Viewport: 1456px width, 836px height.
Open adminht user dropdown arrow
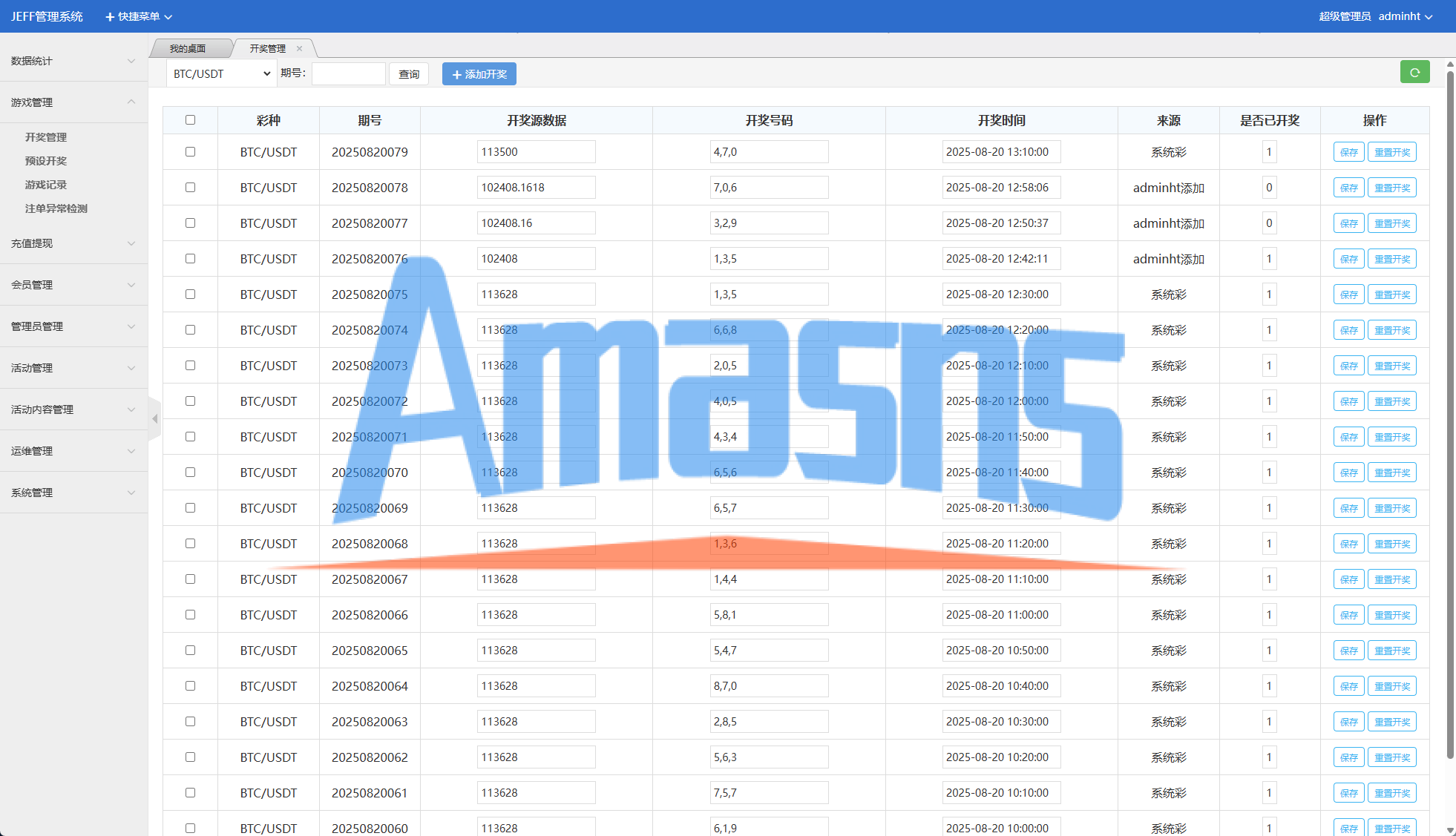tap(1429, 17)
